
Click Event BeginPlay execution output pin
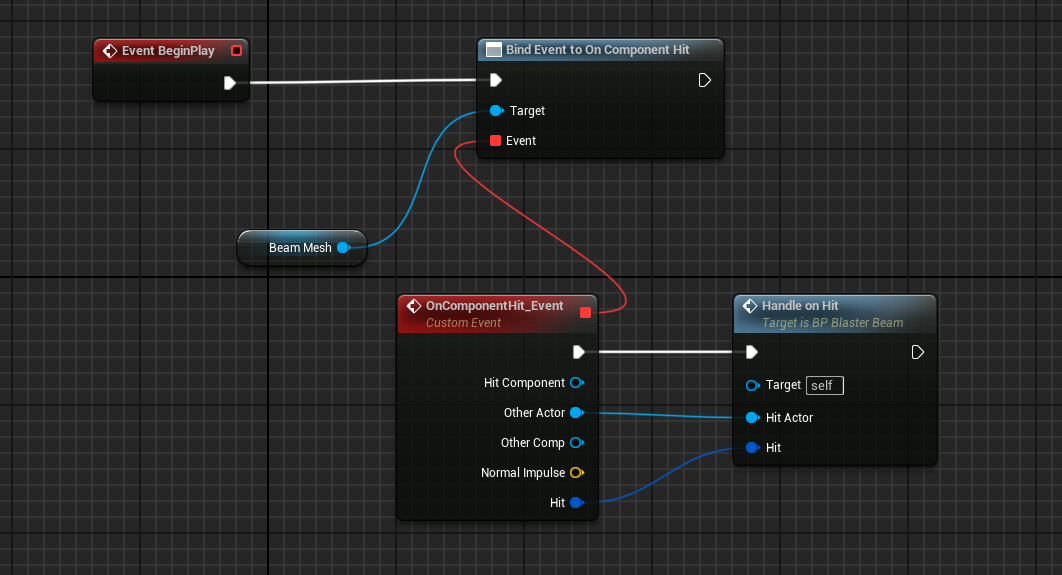coord(230,83)
